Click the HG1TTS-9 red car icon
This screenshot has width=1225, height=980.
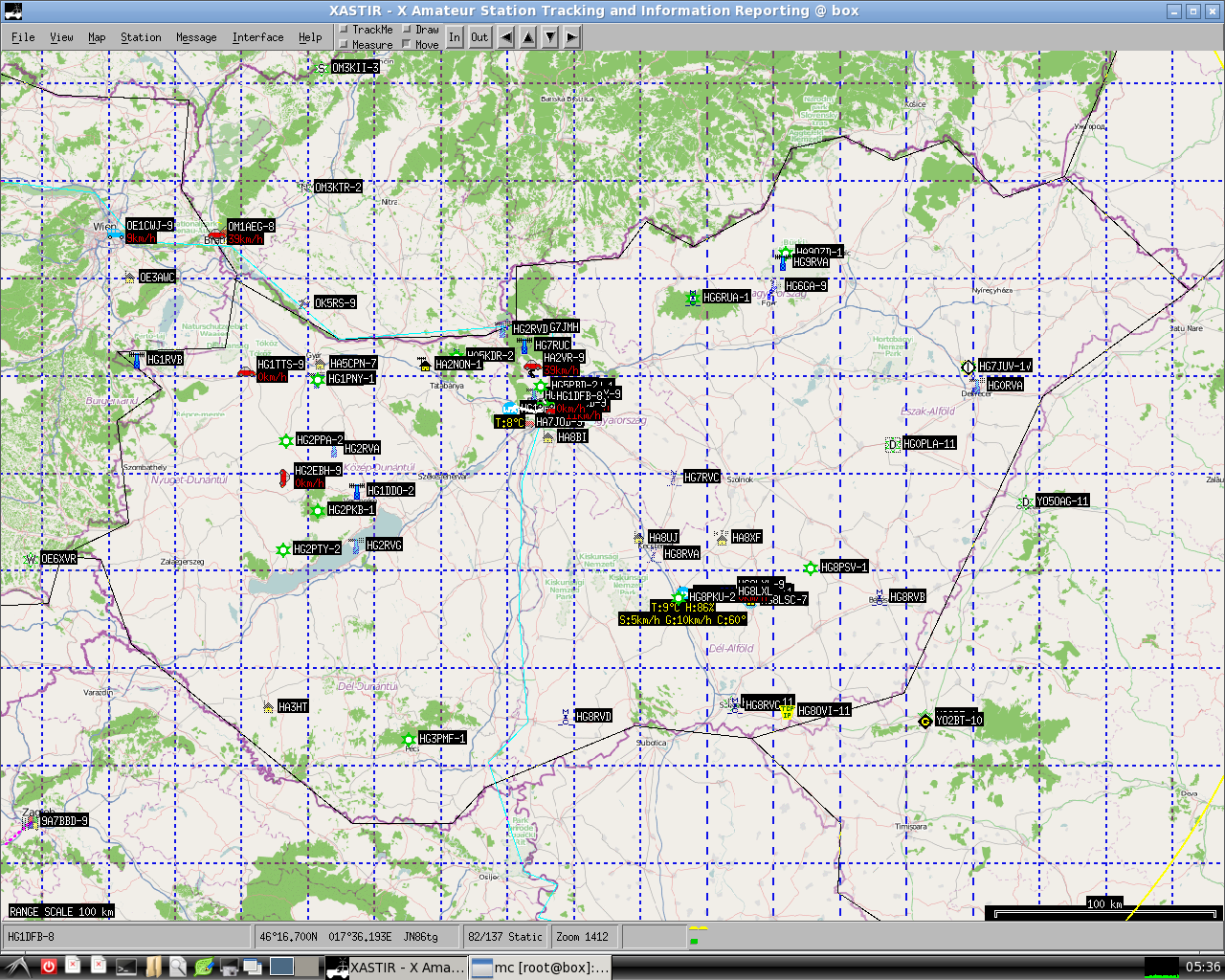(247, 371)
